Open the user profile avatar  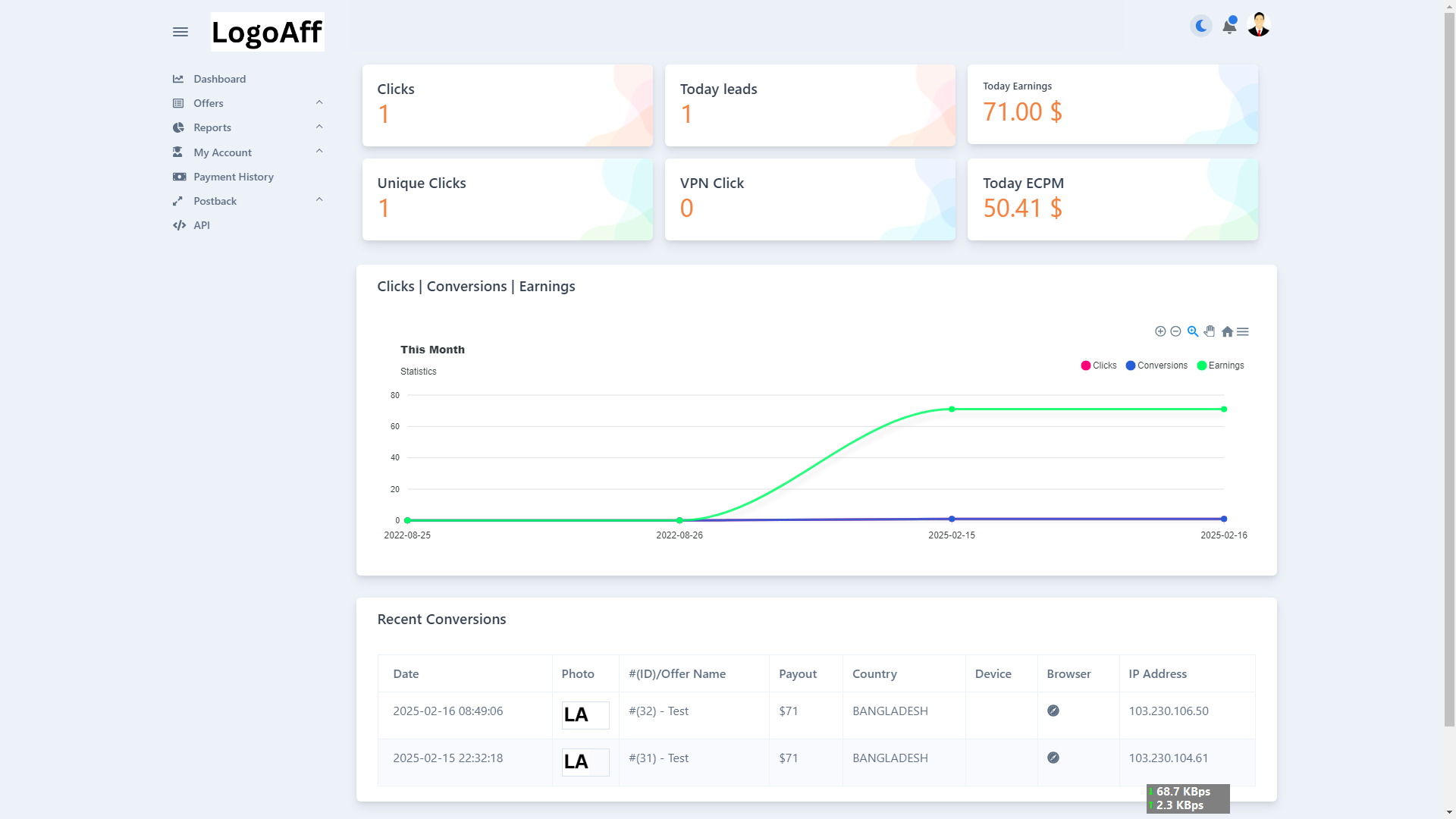pyautogui.click(x=1259, y=25)
